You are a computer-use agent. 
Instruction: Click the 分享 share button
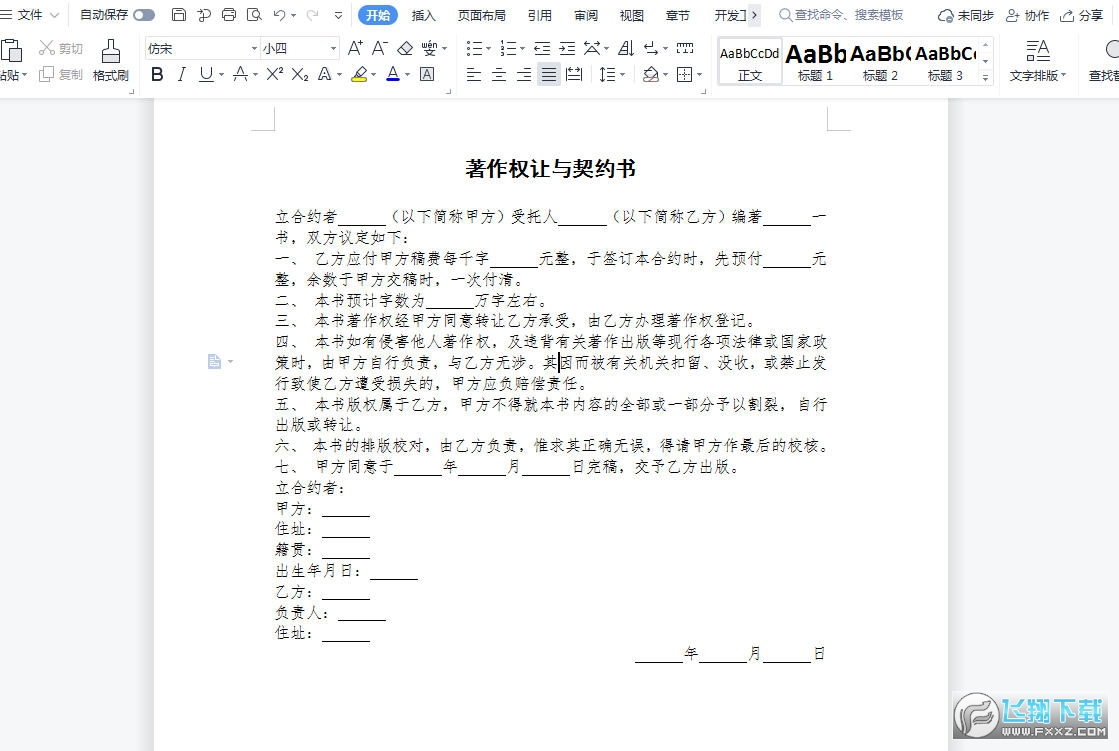[1082, 15]
